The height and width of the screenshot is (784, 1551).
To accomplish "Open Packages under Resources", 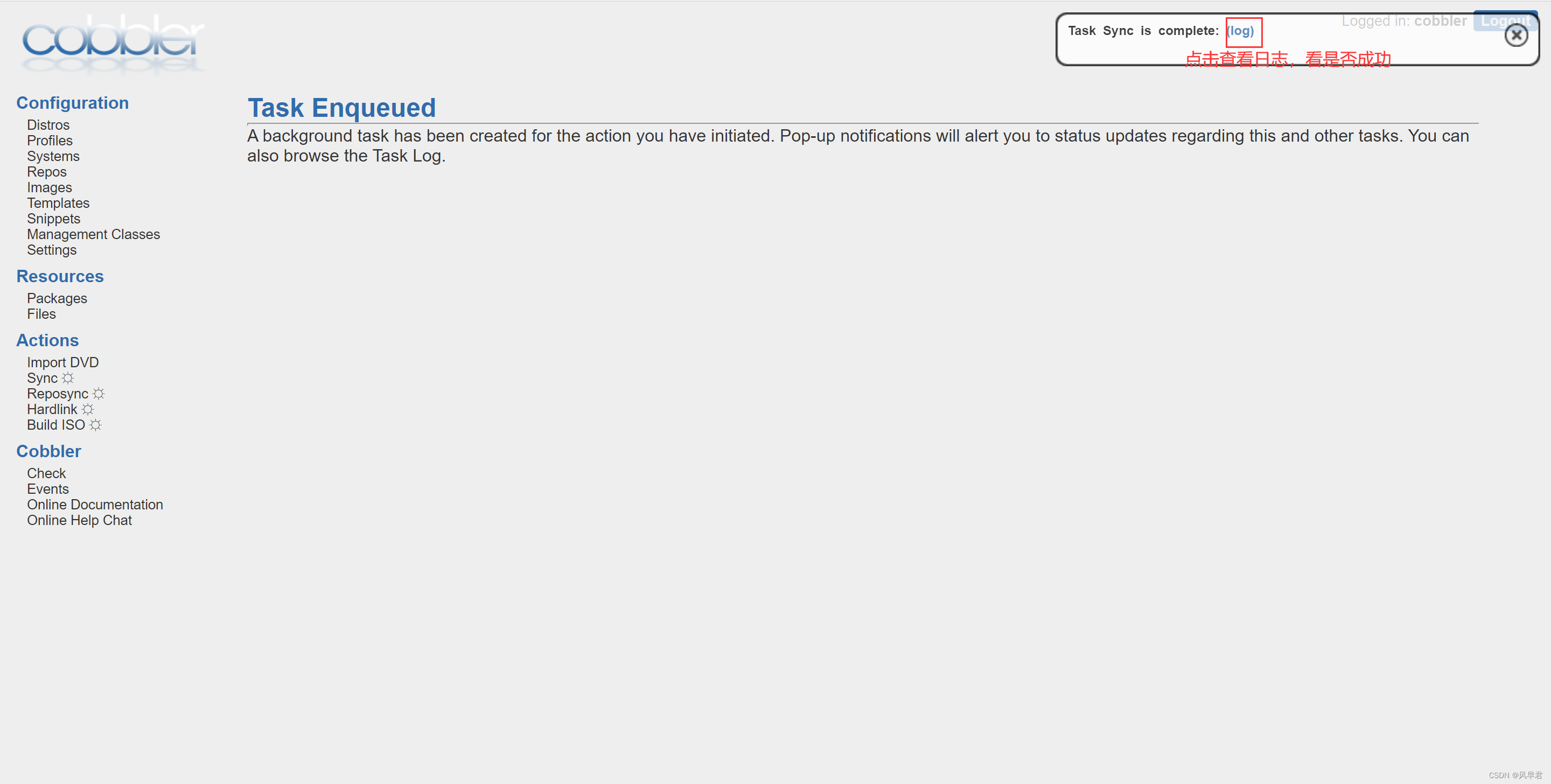I will click(x=57, y=298).
